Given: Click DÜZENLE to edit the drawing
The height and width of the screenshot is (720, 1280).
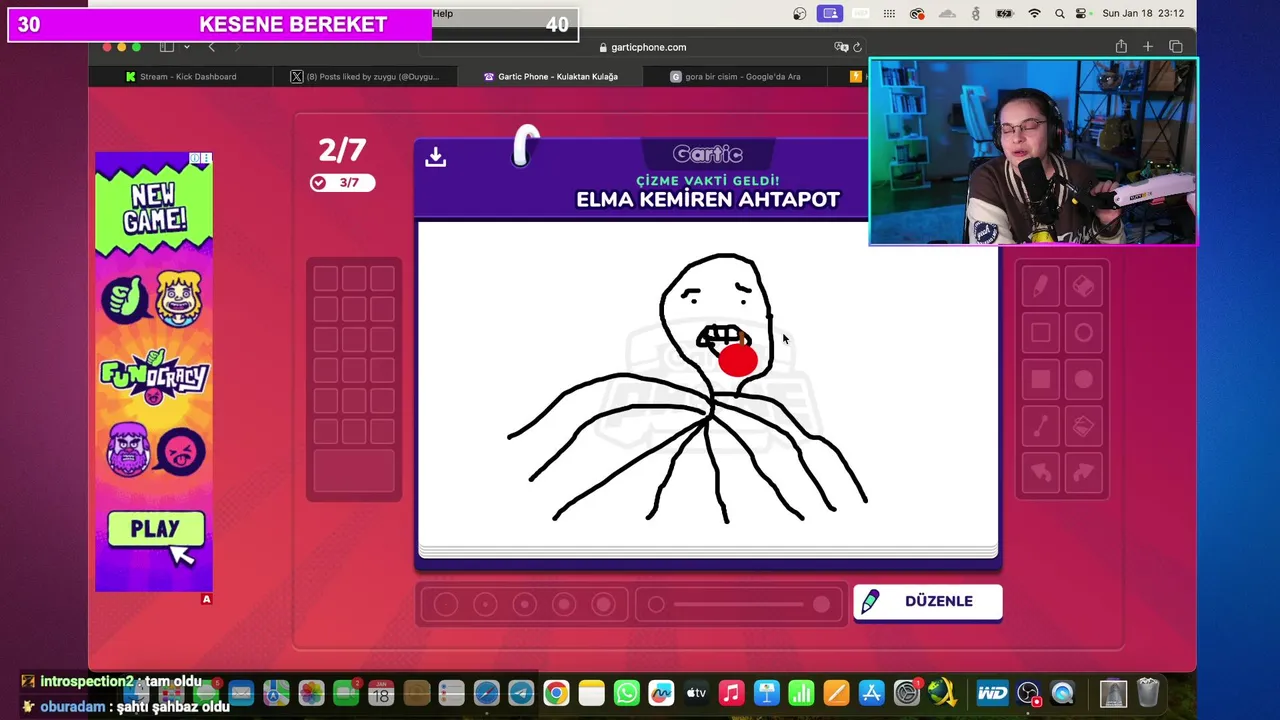Looking at the screenshot, I should [927, 601].
